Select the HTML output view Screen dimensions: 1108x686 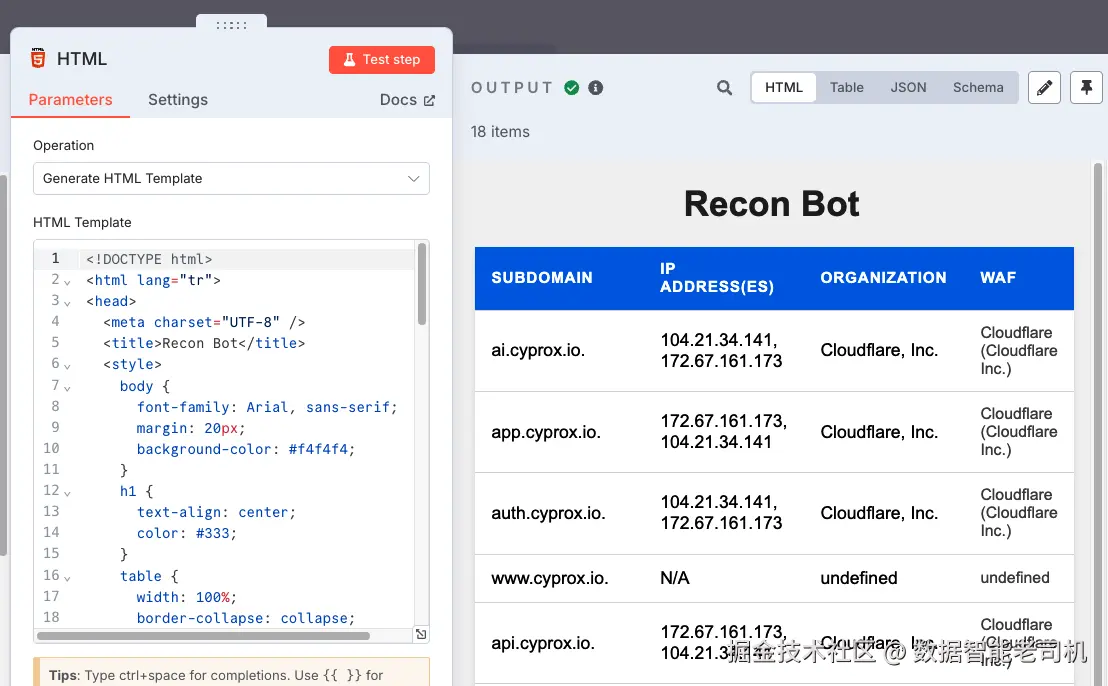[x=784, y=88]
